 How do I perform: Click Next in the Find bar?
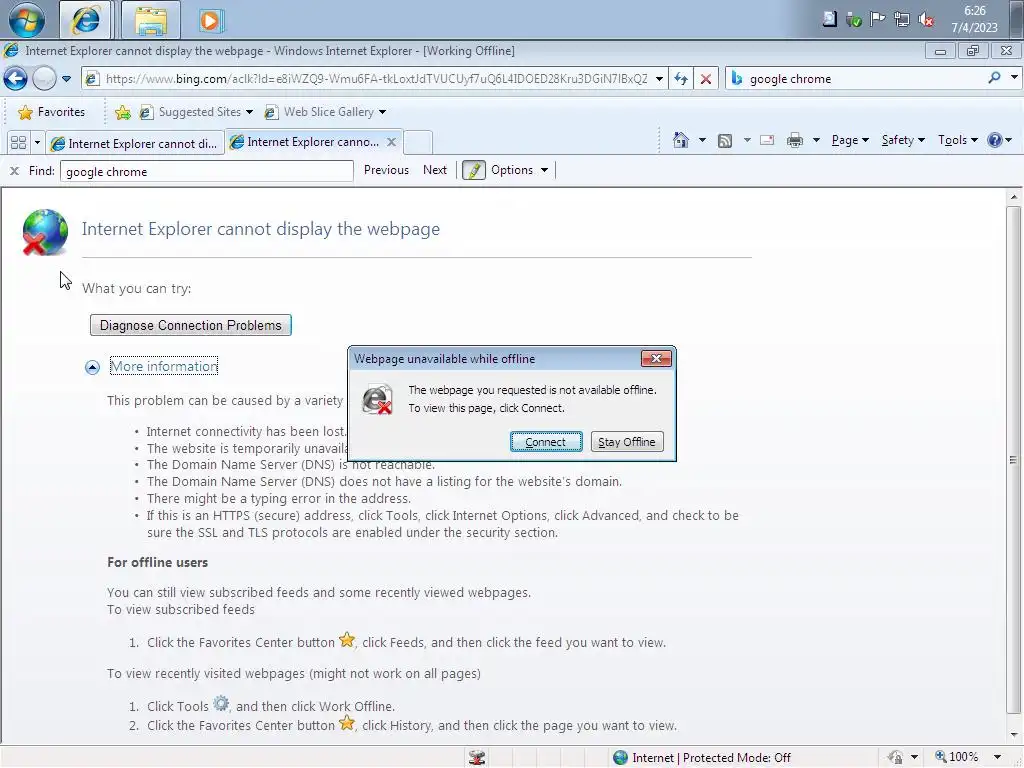(434, 170)
